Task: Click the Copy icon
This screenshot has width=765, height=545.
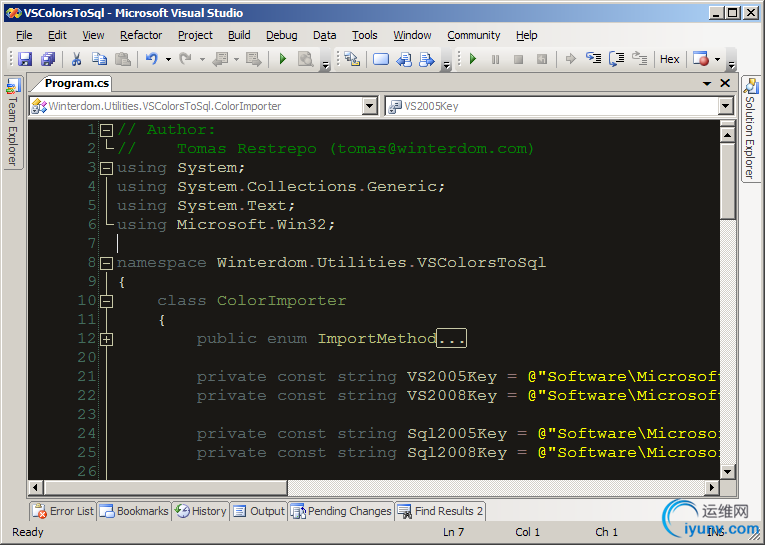Action: click(100, 60)
